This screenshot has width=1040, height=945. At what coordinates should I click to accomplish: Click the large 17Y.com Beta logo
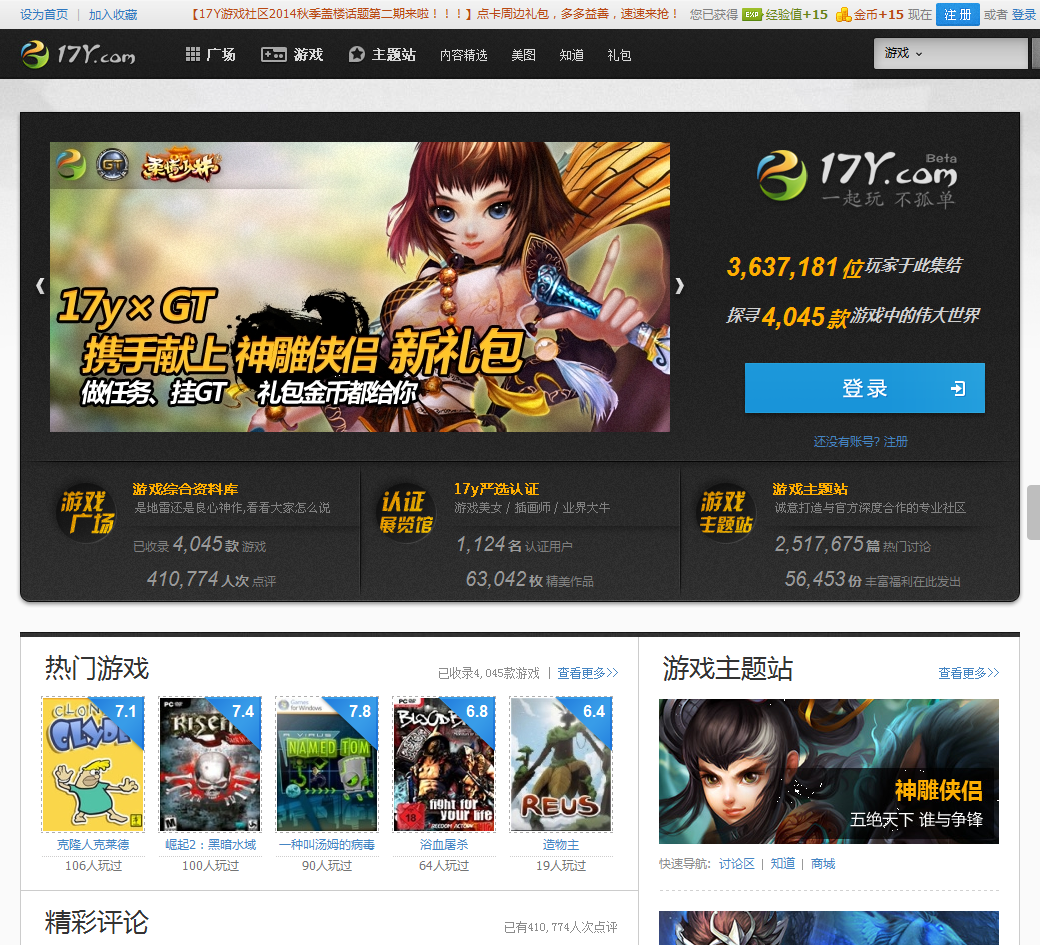858,176
